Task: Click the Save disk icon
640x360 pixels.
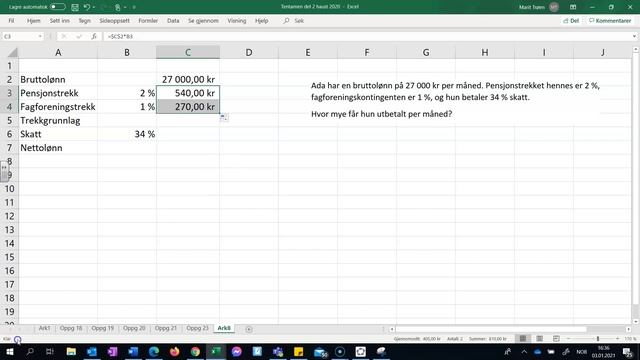Action: [75, 7]
